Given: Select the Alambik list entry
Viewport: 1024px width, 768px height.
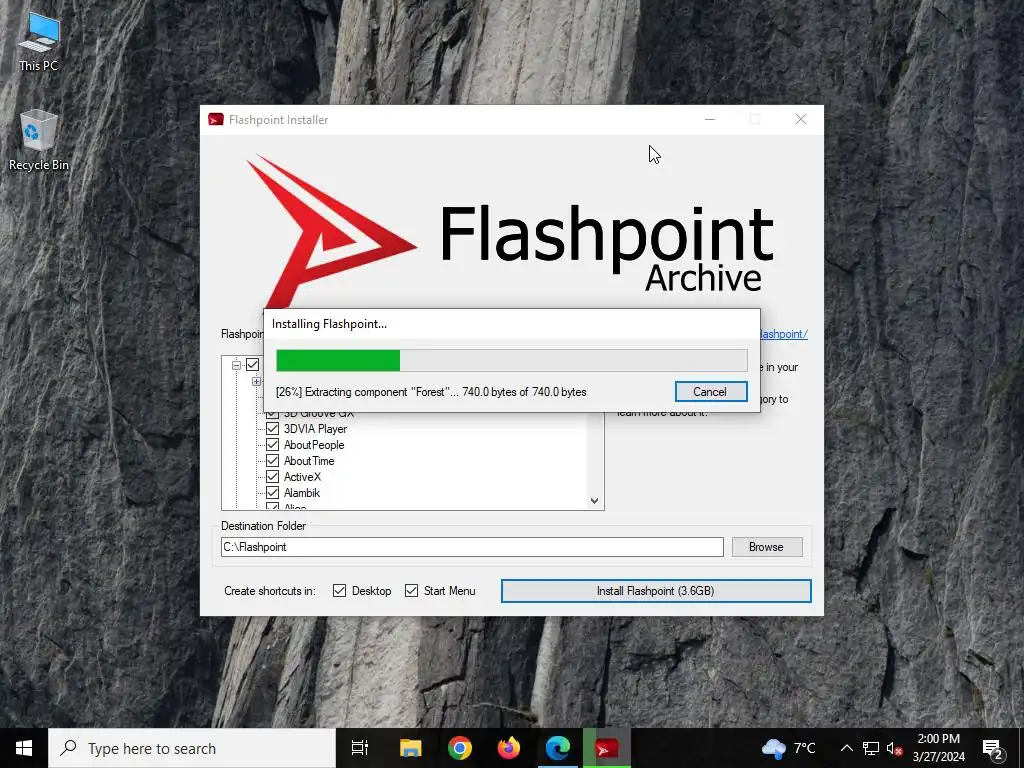Looking at the screenshot, I should 302,493.
